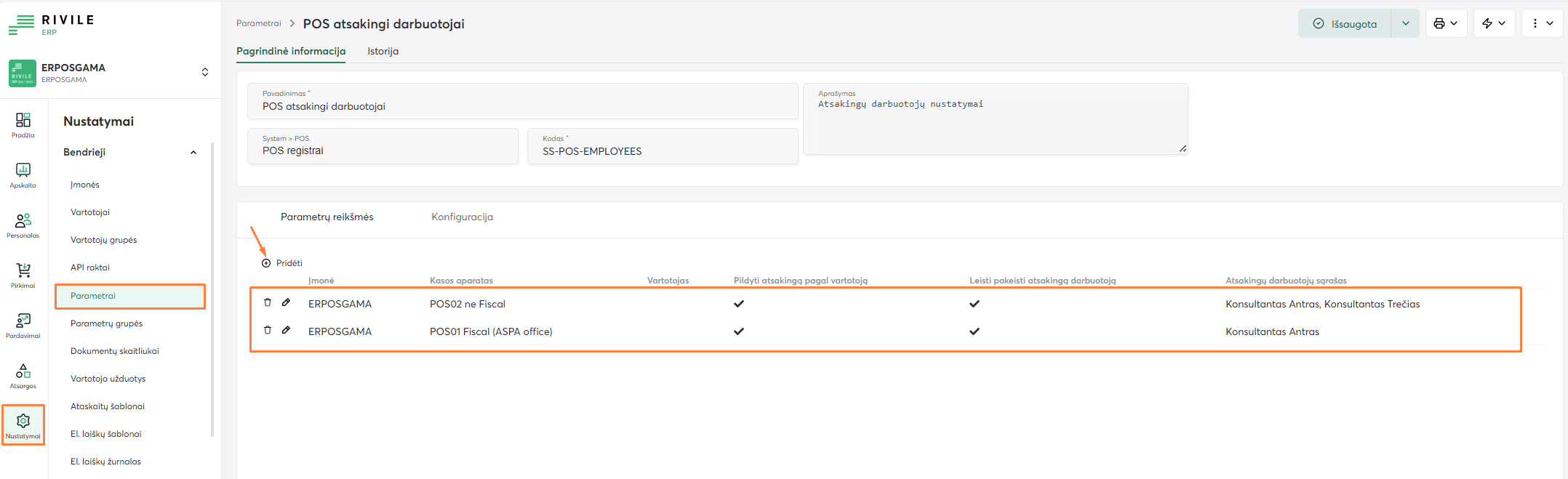Delete the POS02 ne Fiscal row
Viewport: 1568px width, 479px height.
[x=268, y=302]
